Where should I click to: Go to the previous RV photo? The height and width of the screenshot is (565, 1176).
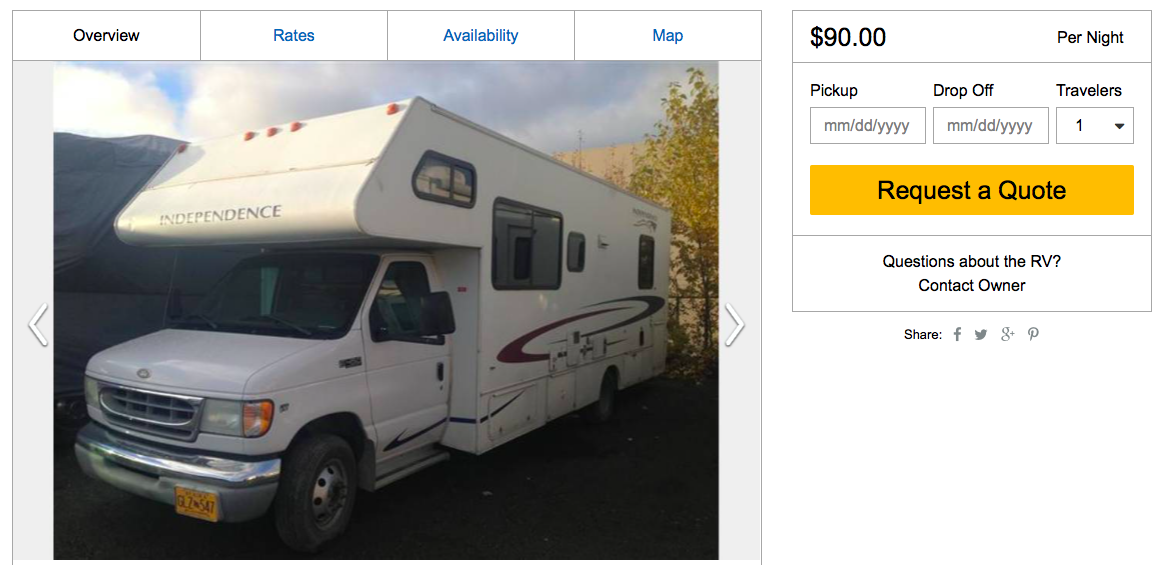pos(38,325)
